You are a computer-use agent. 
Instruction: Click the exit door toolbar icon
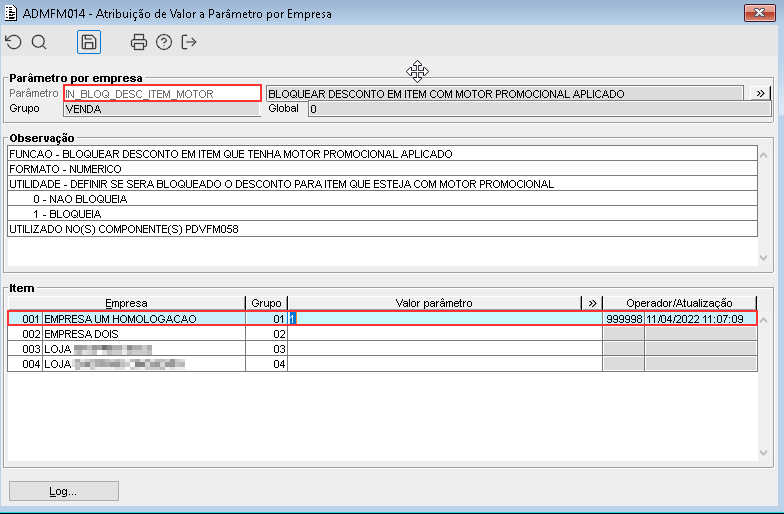pos(188,42)
